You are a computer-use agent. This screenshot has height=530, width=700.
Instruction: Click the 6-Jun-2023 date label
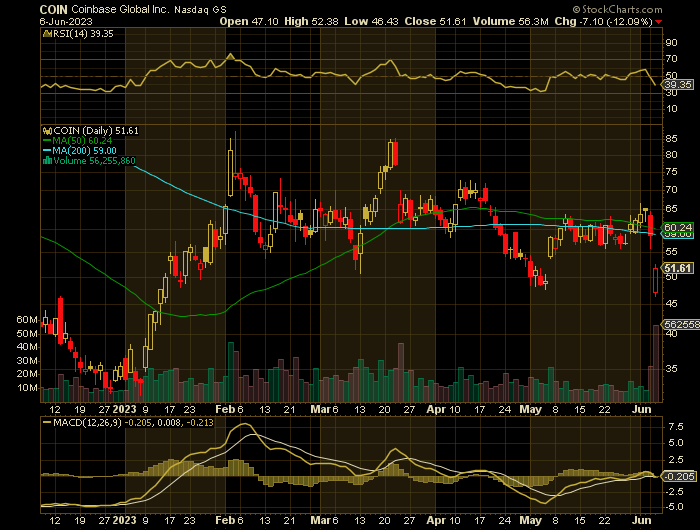[x=66, y=21]
